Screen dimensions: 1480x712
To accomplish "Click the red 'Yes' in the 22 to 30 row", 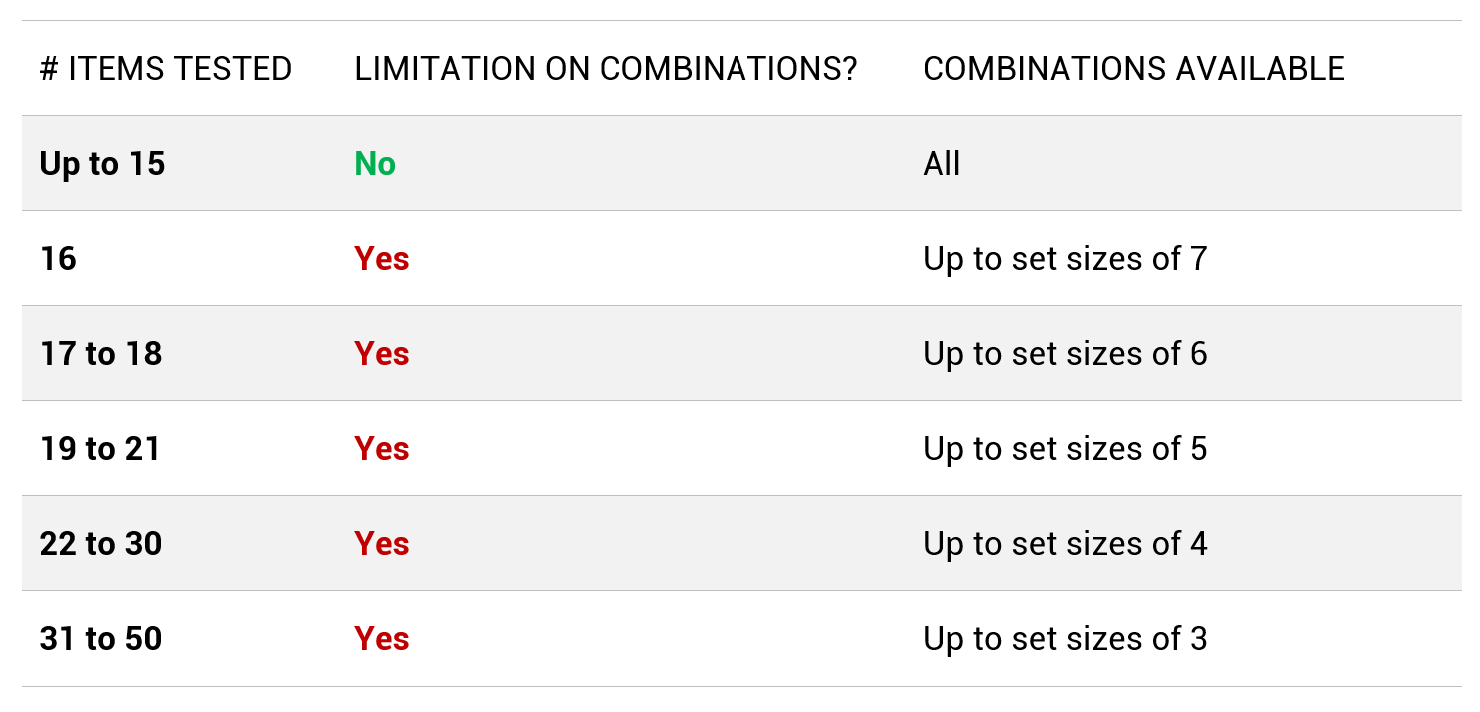I will click(382, 544).
